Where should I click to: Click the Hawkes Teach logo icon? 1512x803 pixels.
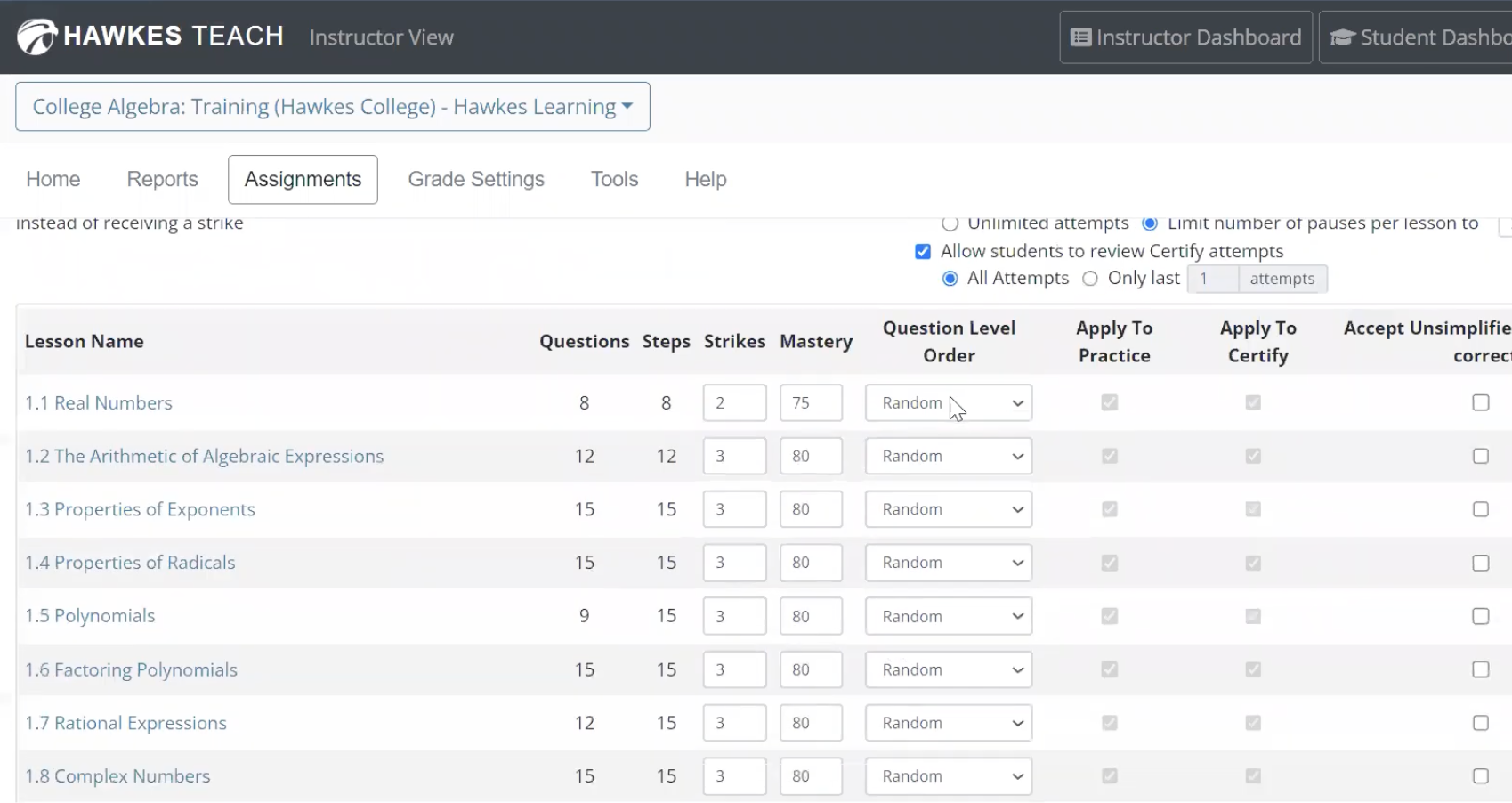[36, 36]
